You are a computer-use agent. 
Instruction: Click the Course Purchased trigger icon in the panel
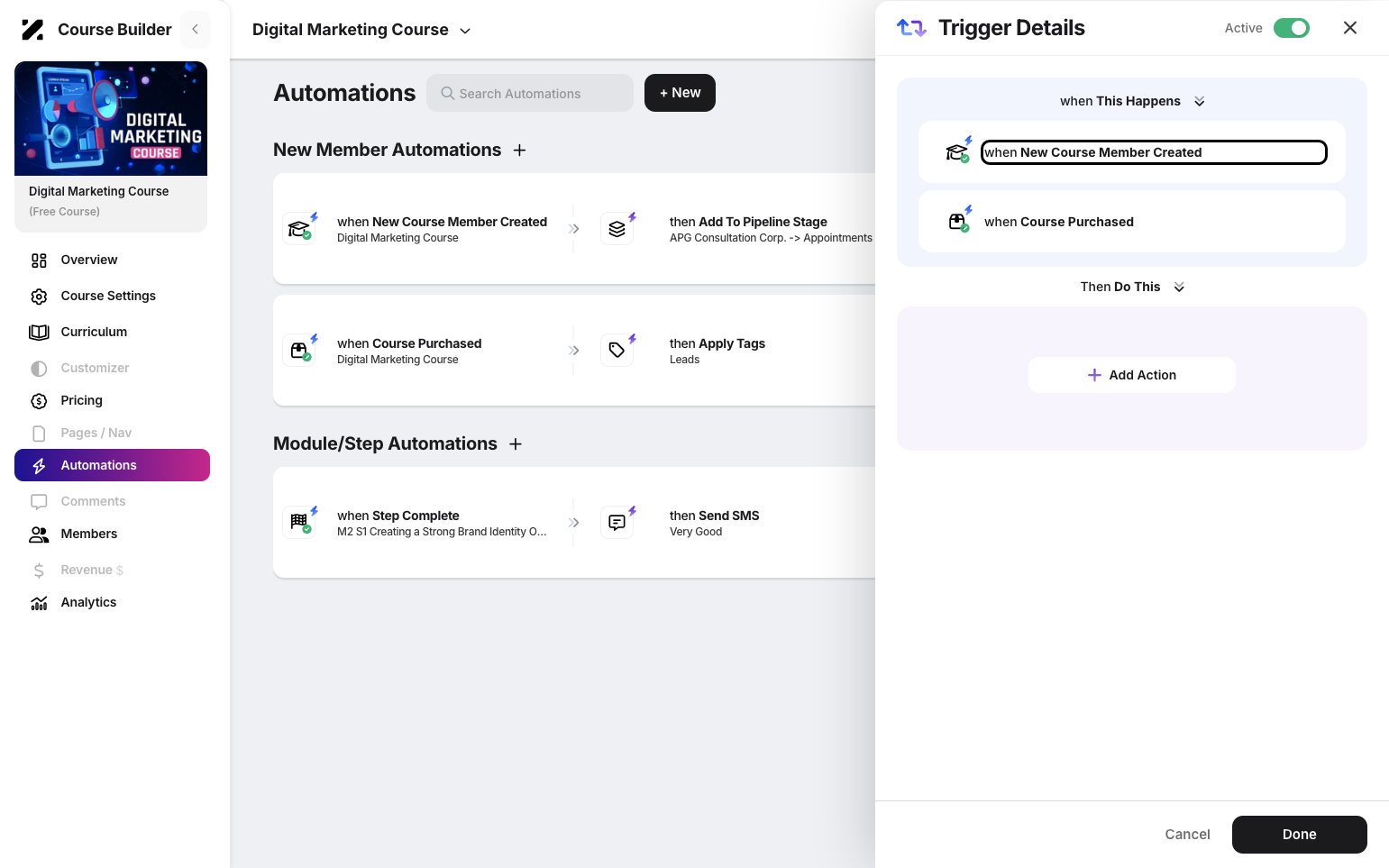[x=958, y=221]
